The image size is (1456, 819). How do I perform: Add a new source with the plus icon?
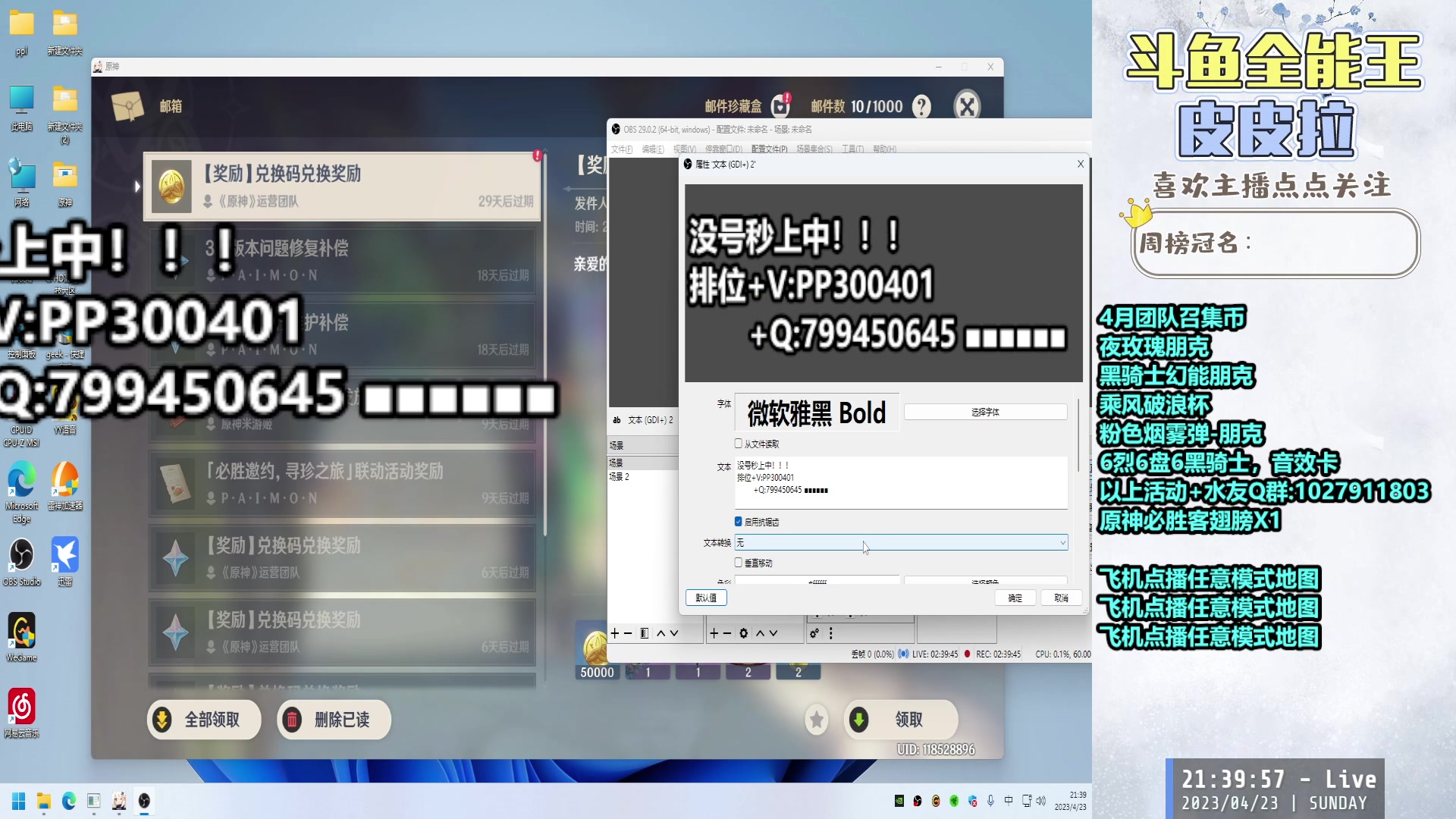(x=713, y=632)
